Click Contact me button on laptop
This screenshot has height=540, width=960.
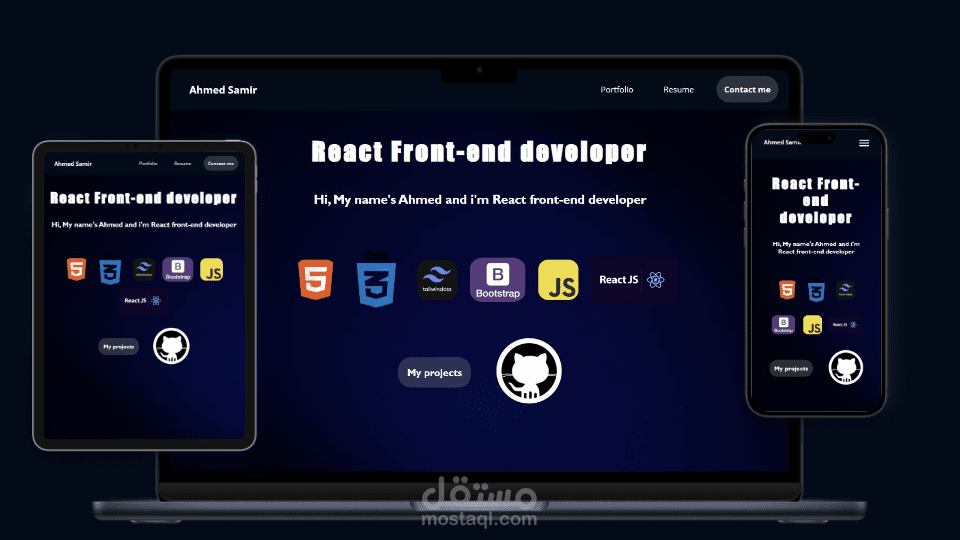pyautogui.click(x=747, y=89)
